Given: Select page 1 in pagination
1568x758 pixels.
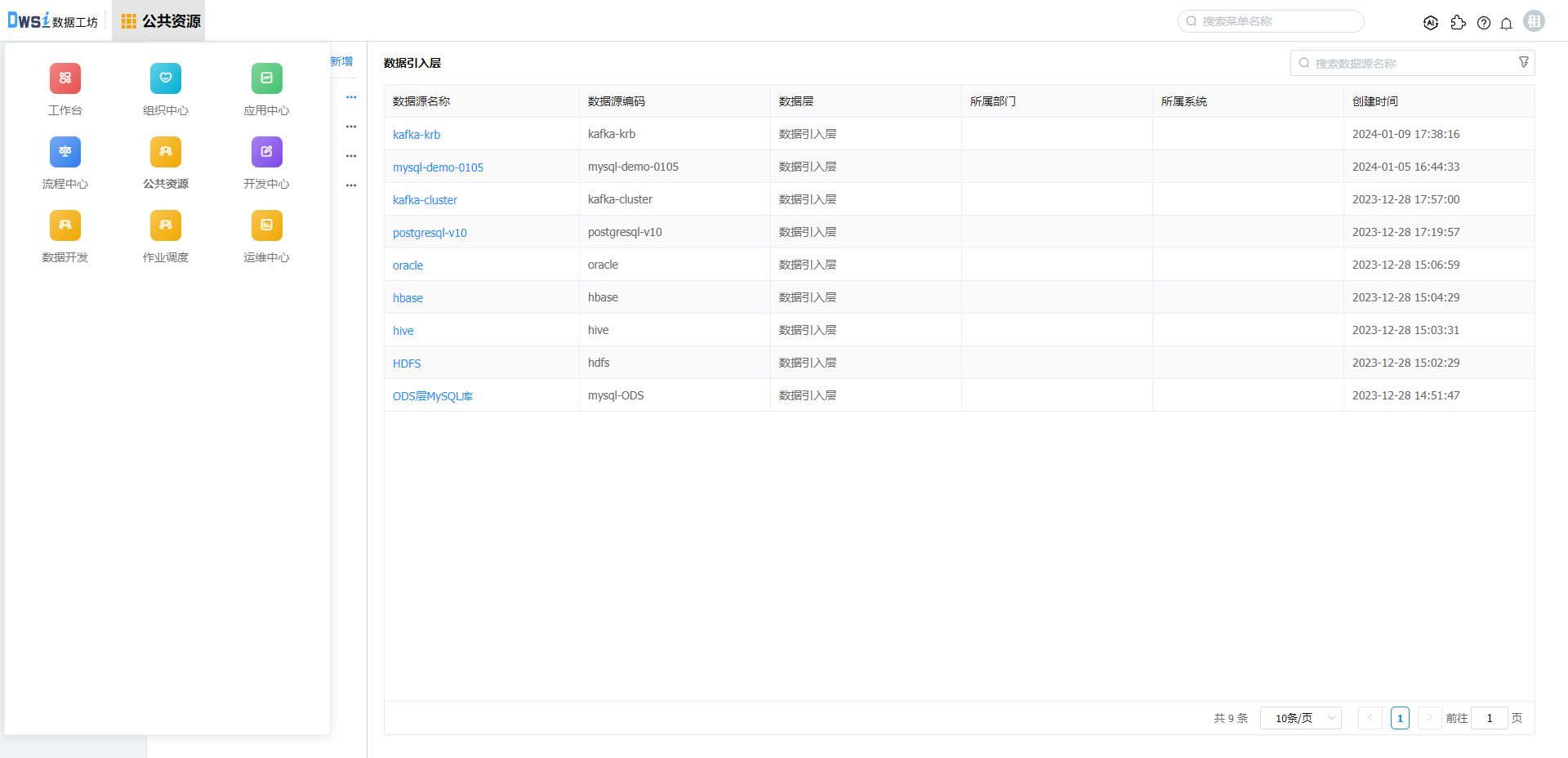Looking at the screenshot, I should click(x=1400, y=718).
